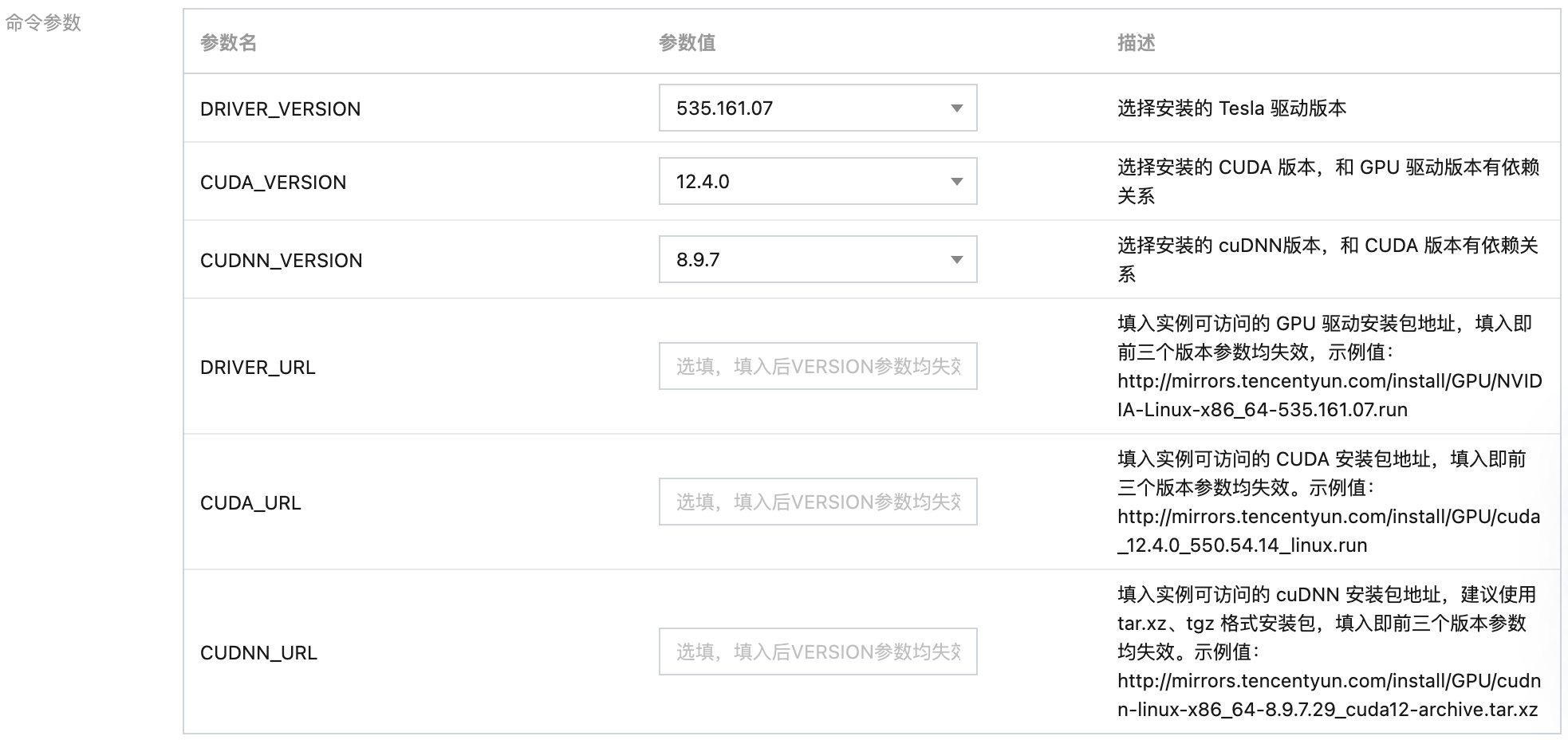Open the DRIVER_VERSION dropdown showing 535.161.07
The image size is (1568, 740).
pos(817,108)
